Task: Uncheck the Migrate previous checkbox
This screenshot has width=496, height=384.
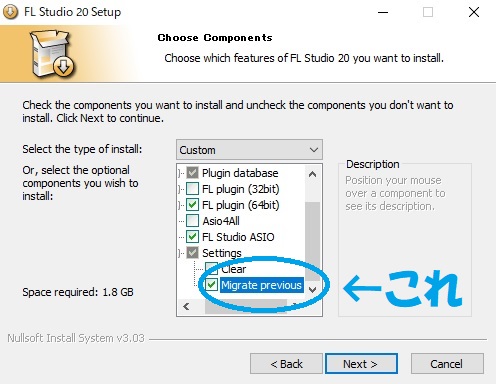Action: [x=211, y=285]
